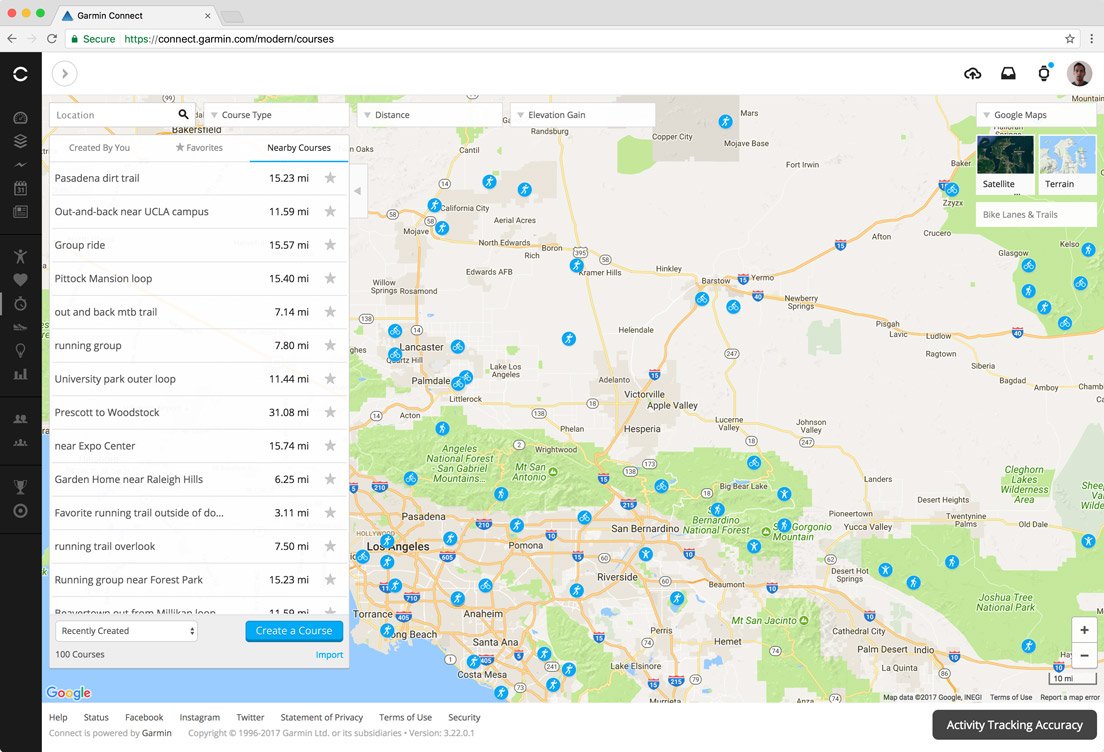1104x752 pixels.
Task: Open the inbox tray icon
Action: (1008, 73)
